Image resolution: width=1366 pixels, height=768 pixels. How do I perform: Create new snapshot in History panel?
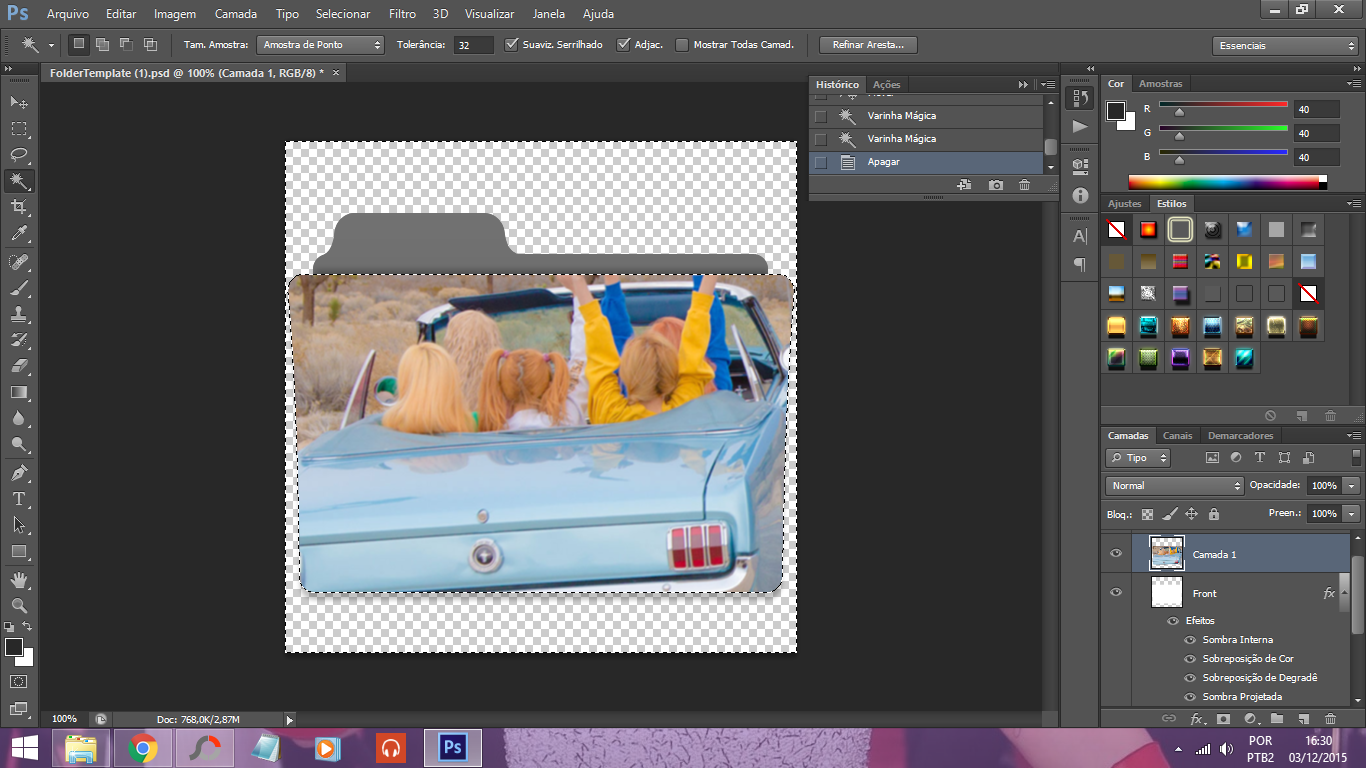[x=996, y=185]
